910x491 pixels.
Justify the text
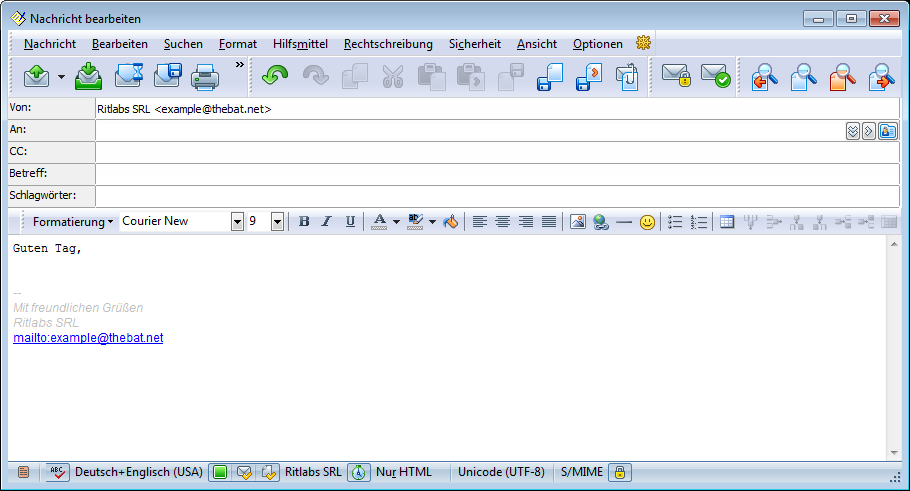(549, 222)
